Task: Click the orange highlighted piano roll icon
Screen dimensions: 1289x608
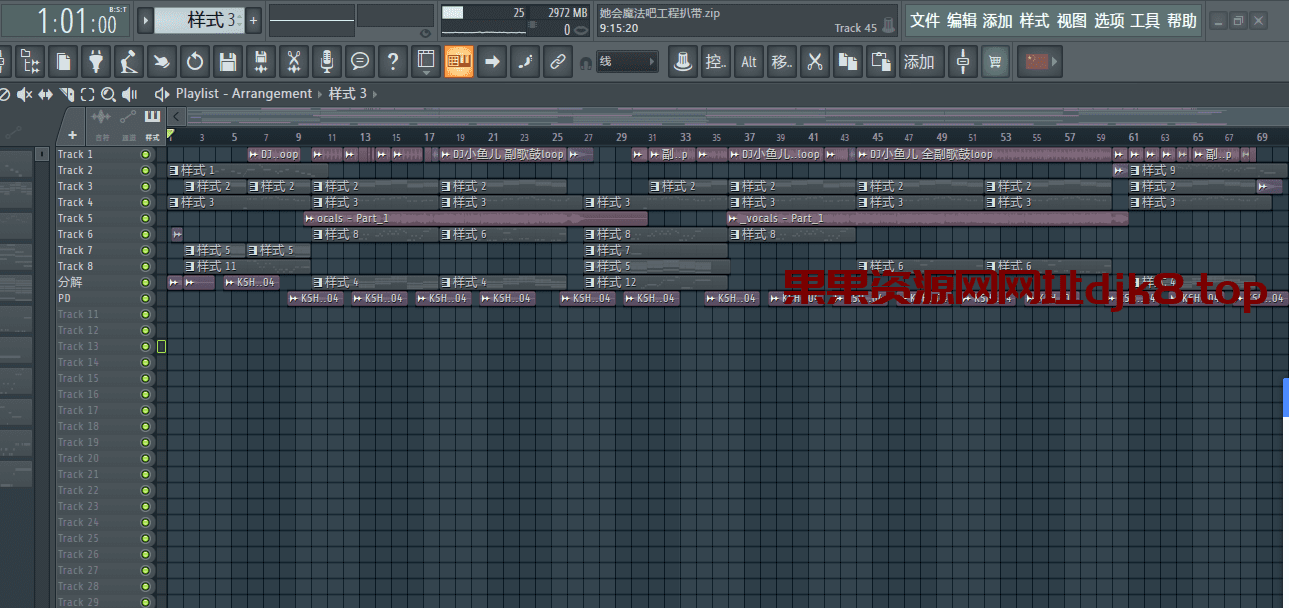Action: tap(458, 62)
